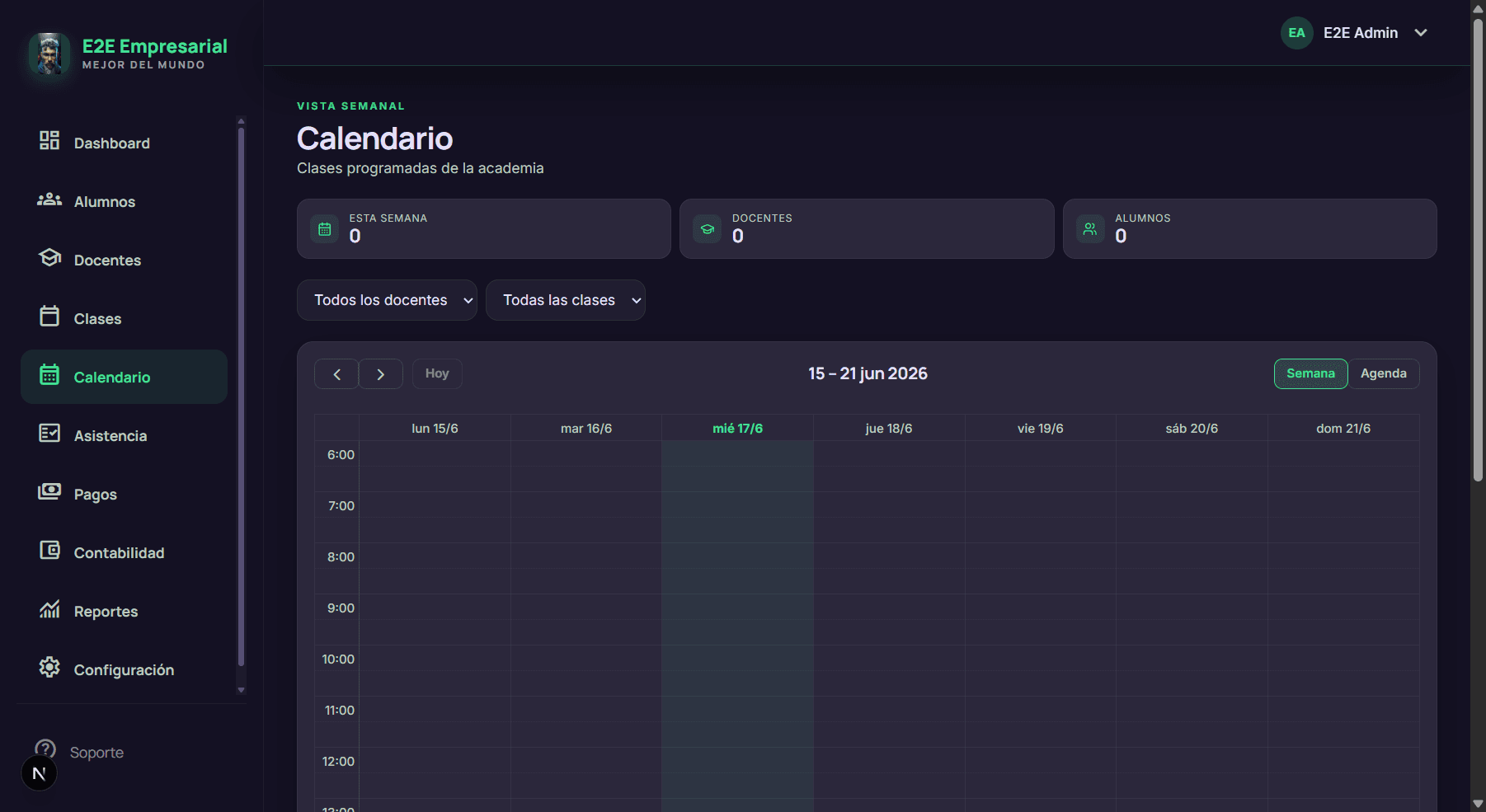Open the E2E Admin account menu chevron

pyautogui.click(x=1421, y=33)
